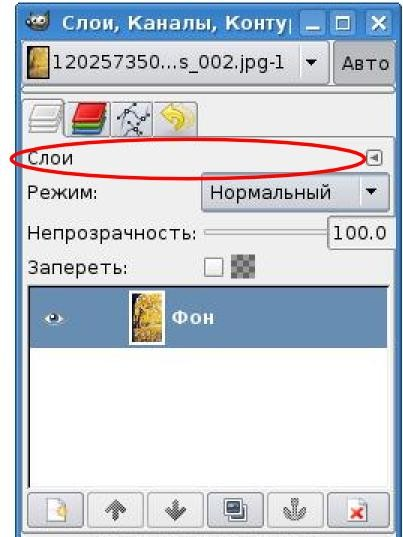Duplicate the current layer
Screen dimensions: 403x537
pyautogui.click(x=235, y=510)
